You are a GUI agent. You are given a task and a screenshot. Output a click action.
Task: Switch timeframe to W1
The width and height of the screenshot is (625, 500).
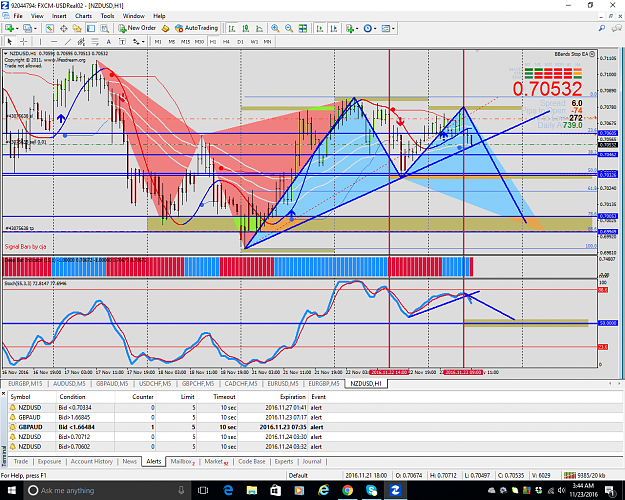click(x=254, y=41)
